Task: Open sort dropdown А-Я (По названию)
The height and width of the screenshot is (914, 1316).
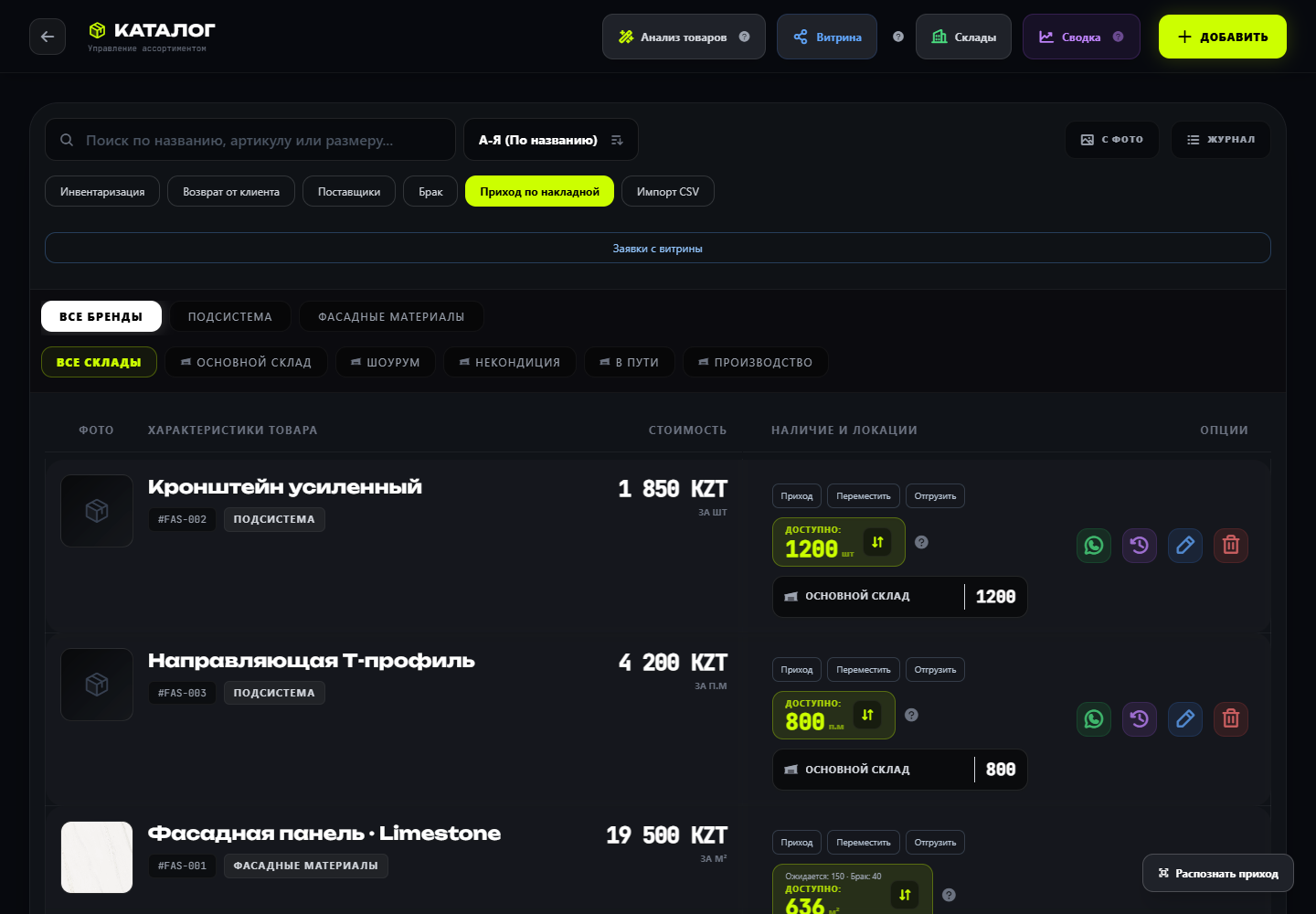Action: coord(551,140)
